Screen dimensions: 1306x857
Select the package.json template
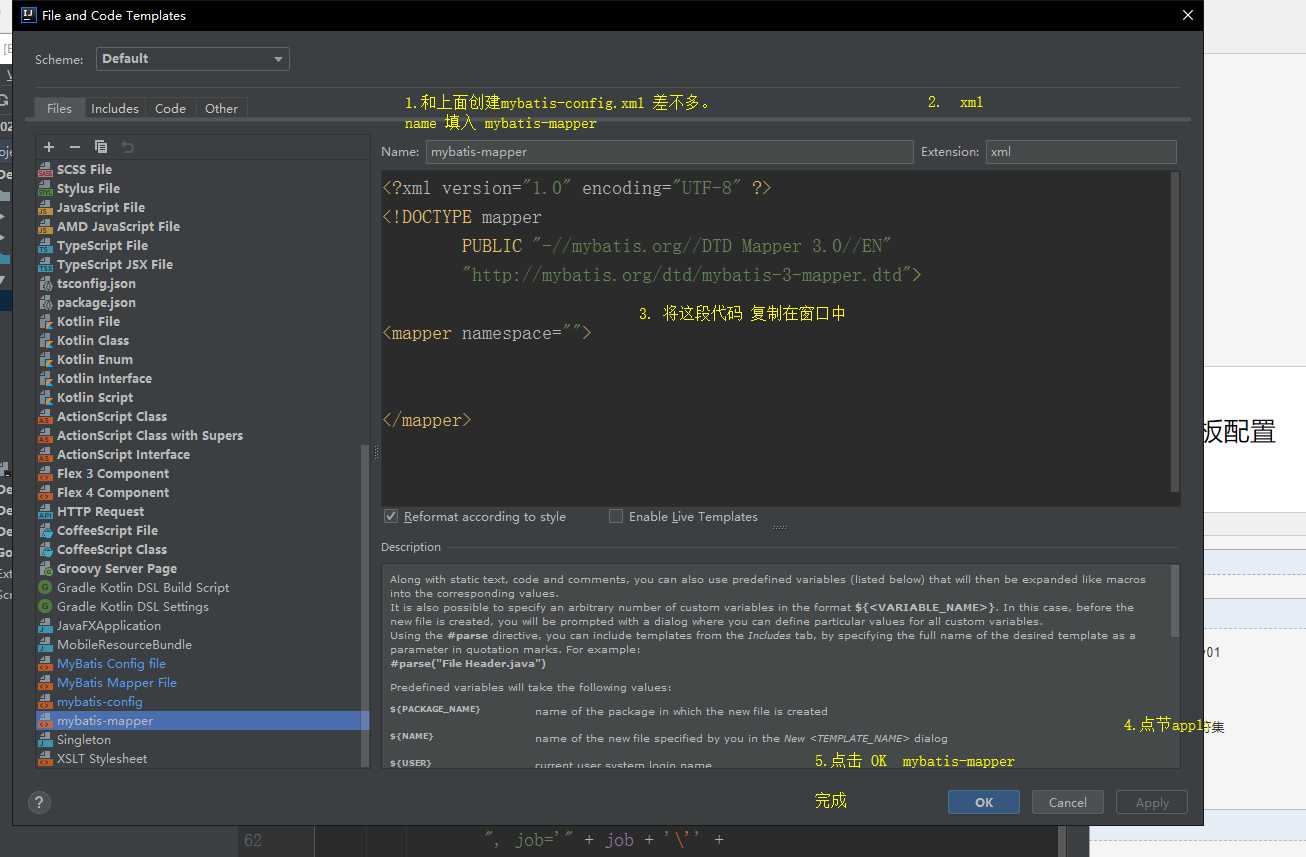pyautogui.click(x=203, y=303)
